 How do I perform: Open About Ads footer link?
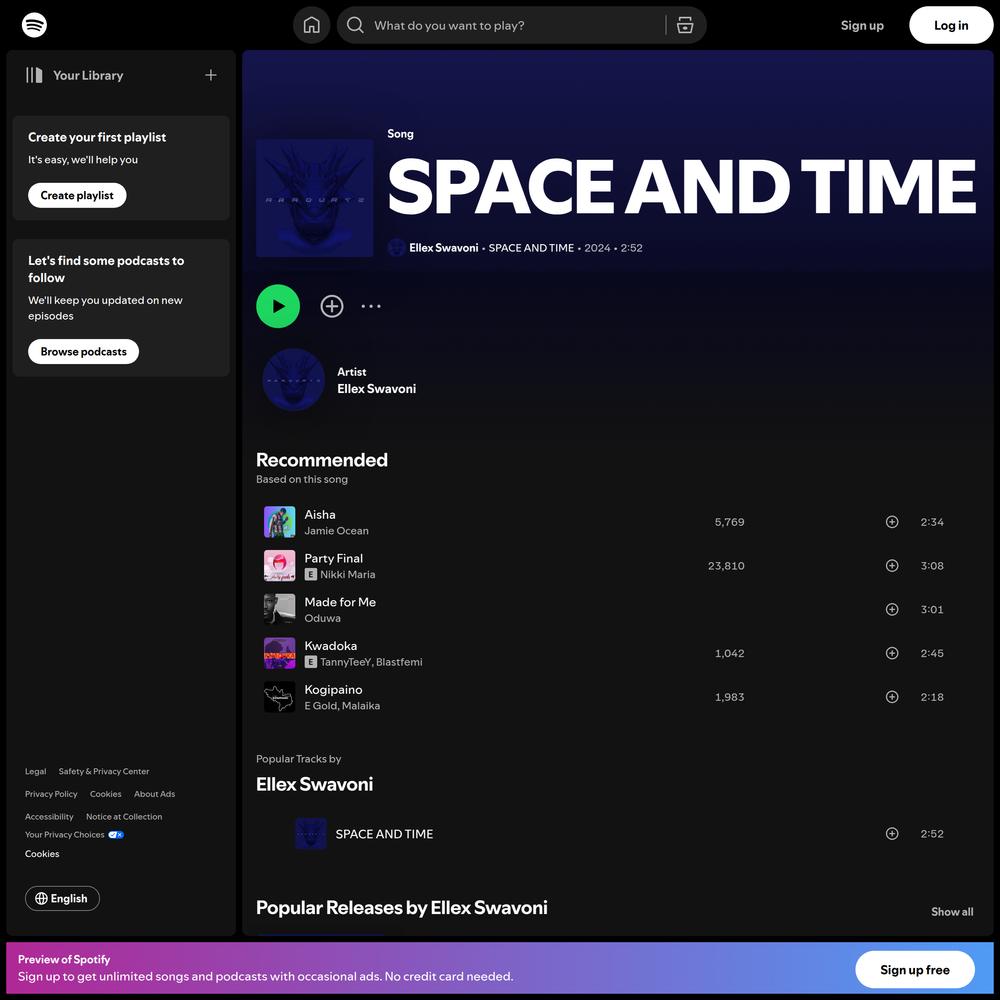(x=154, y=794)
